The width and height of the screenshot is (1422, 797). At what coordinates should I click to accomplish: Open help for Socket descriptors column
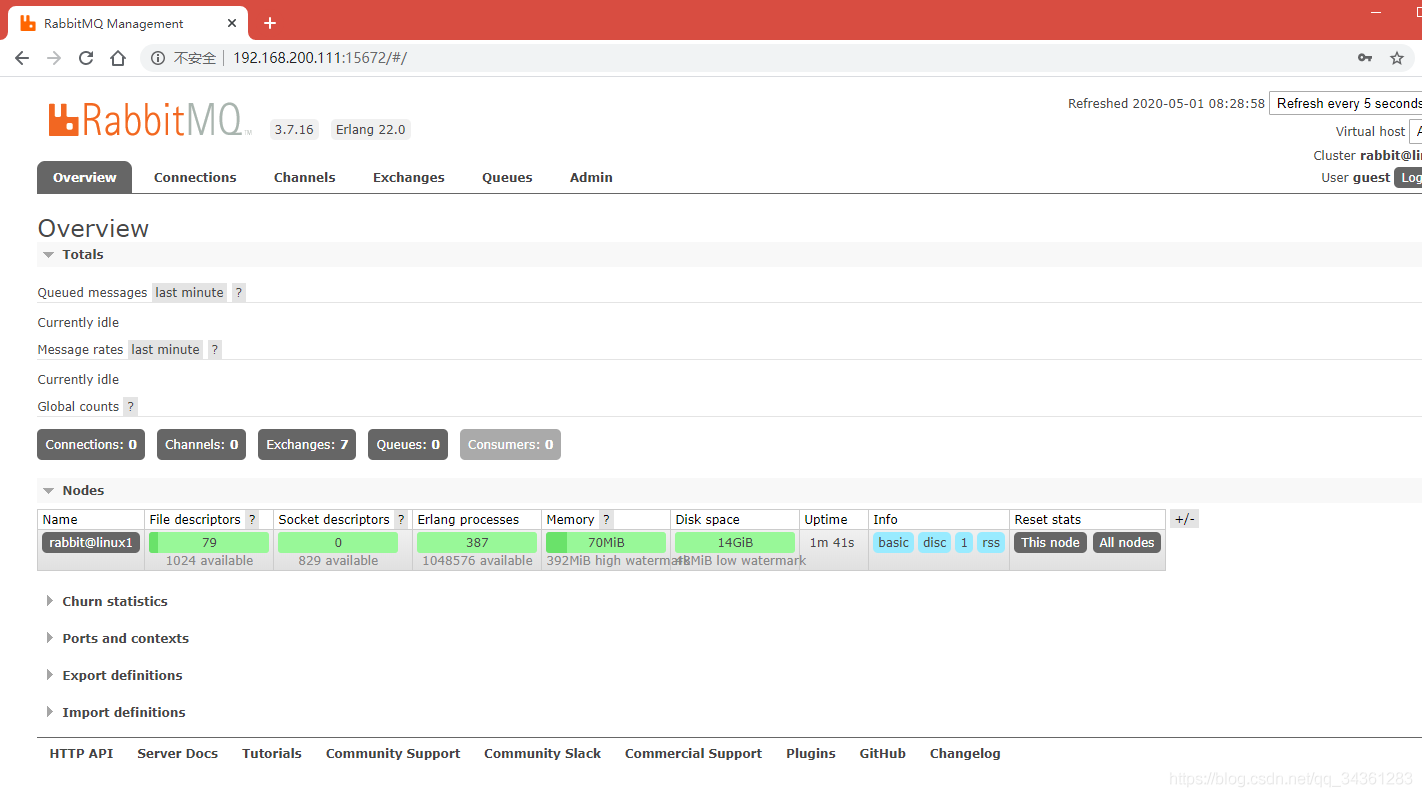coord(401,520)
